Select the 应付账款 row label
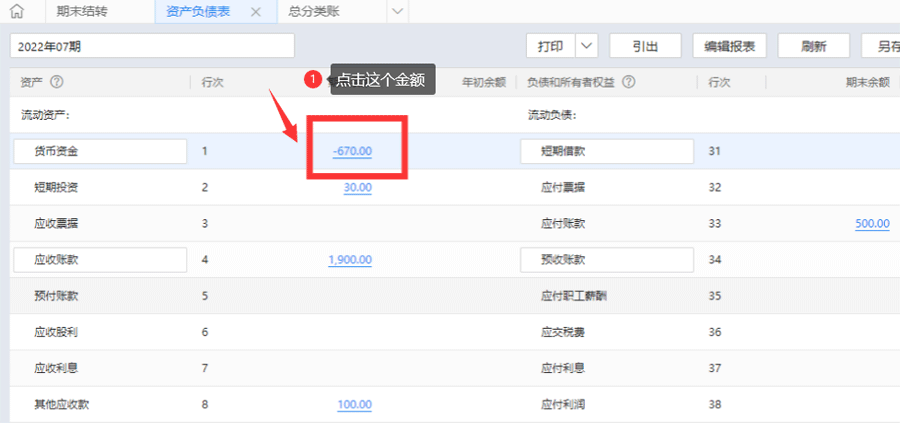This screenshot has width=900, height=423. coord(562,224)
